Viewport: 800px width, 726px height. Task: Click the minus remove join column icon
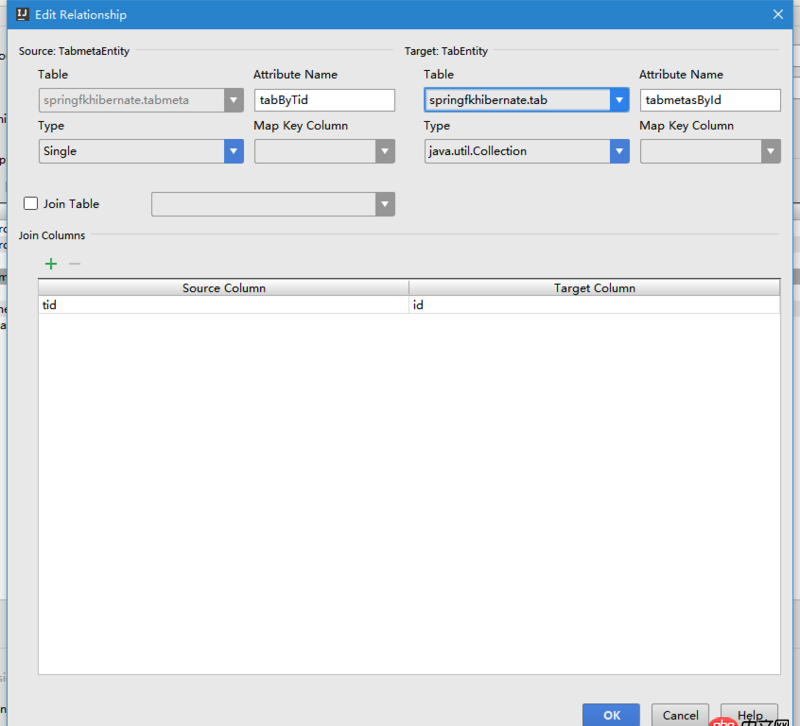(x=74, y=264)
